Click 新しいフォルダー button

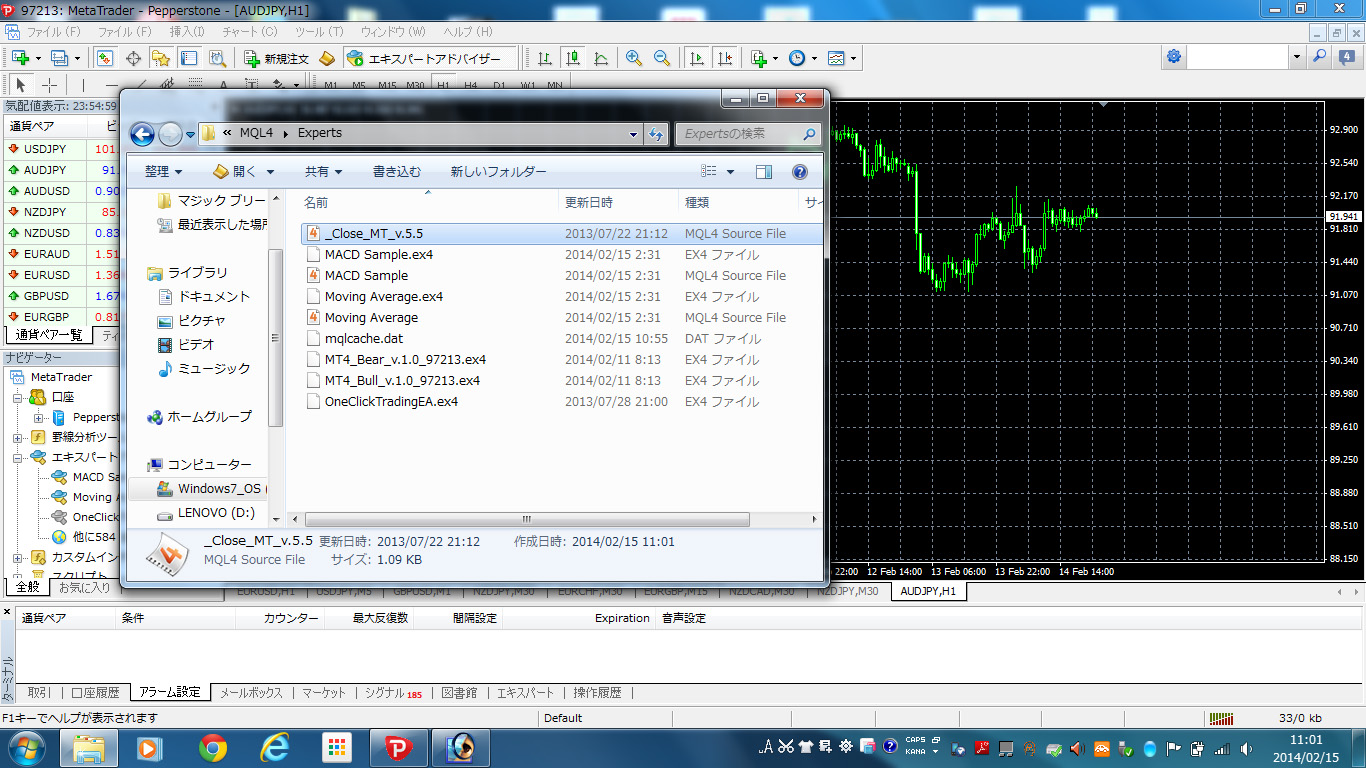pyautogui.click(x=499, y=172)
